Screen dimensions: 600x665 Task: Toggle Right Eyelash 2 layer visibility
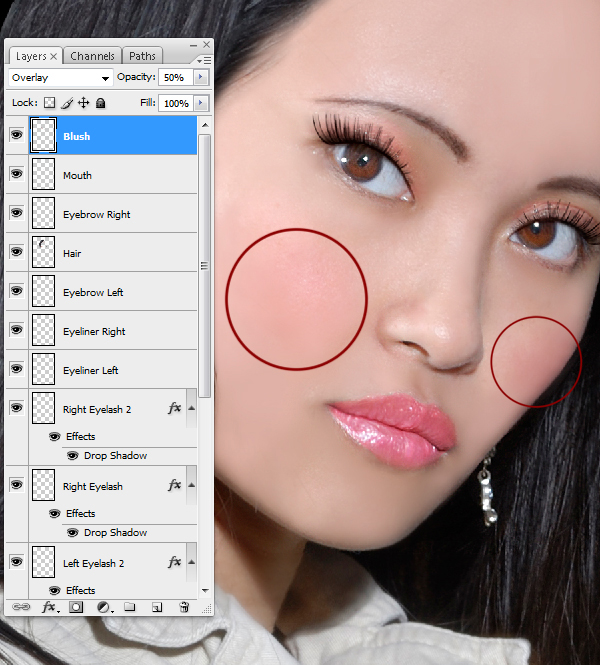(x=17, y=408)
